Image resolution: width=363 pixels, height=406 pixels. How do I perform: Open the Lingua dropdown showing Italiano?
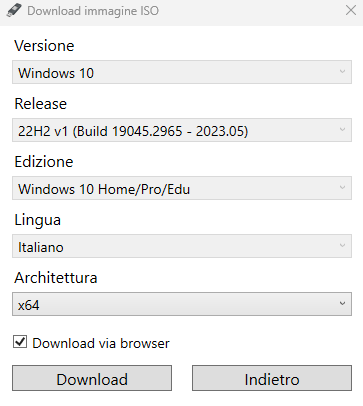(x=182, y=246)
